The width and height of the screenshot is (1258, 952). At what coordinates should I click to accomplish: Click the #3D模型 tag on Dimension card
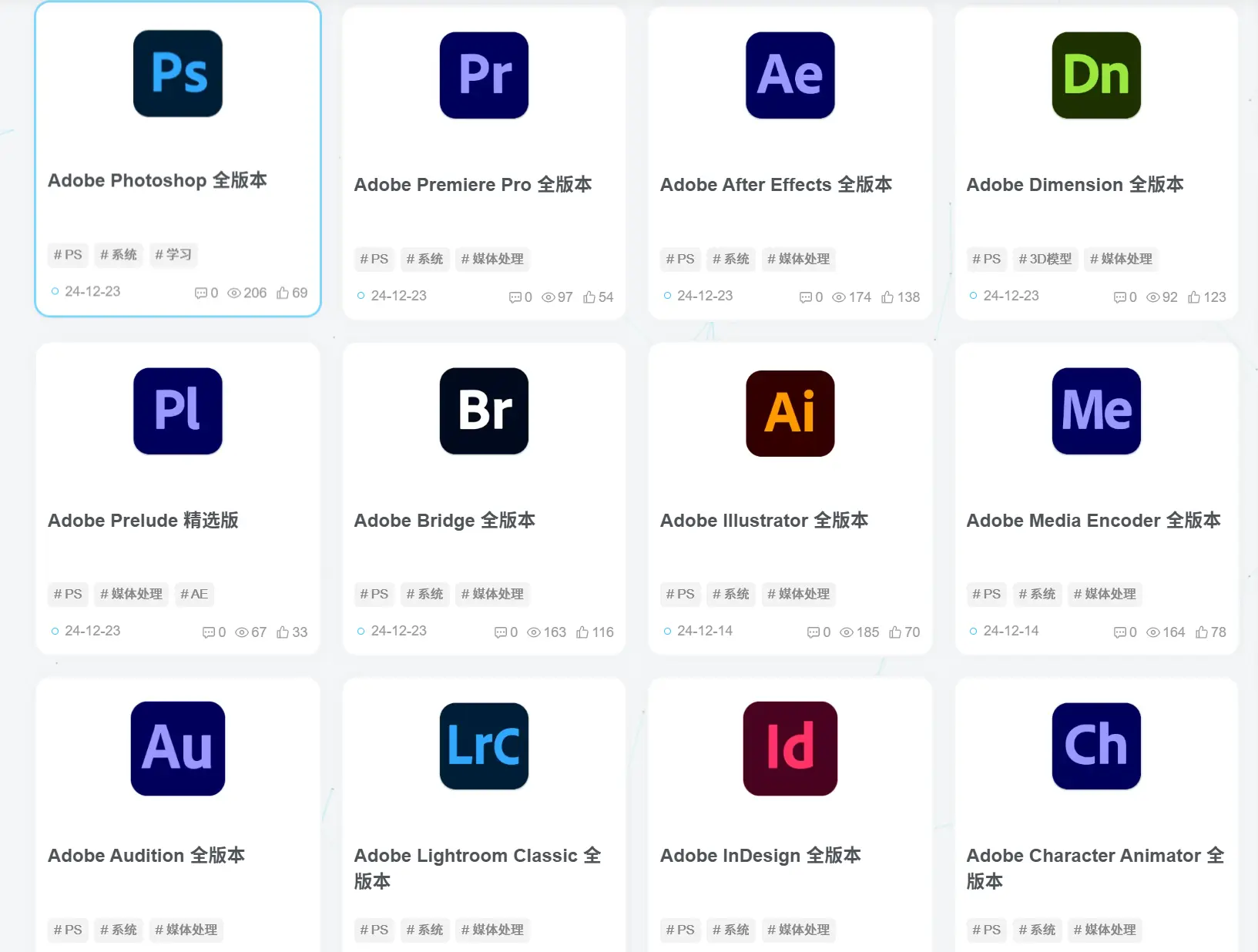(x=1045, y=259)
